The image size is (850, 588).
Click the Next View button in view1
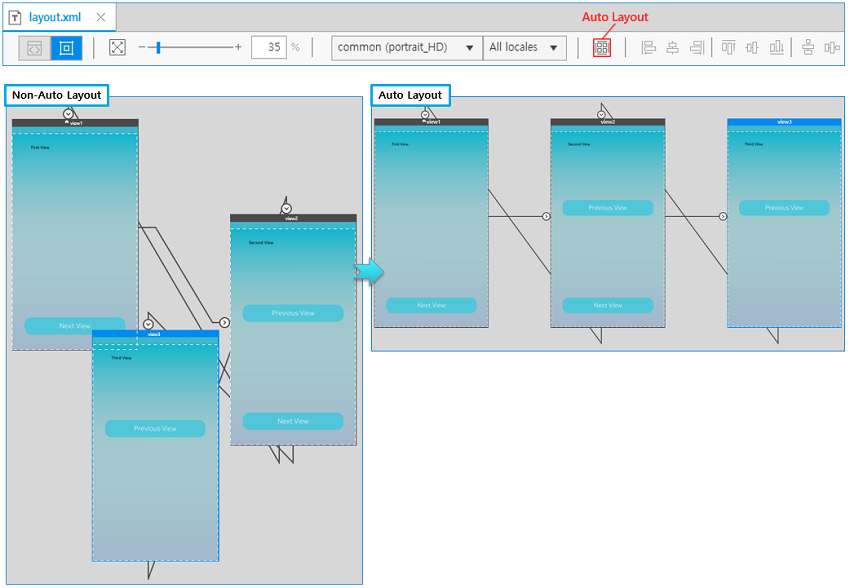click(x=75, y=325)
